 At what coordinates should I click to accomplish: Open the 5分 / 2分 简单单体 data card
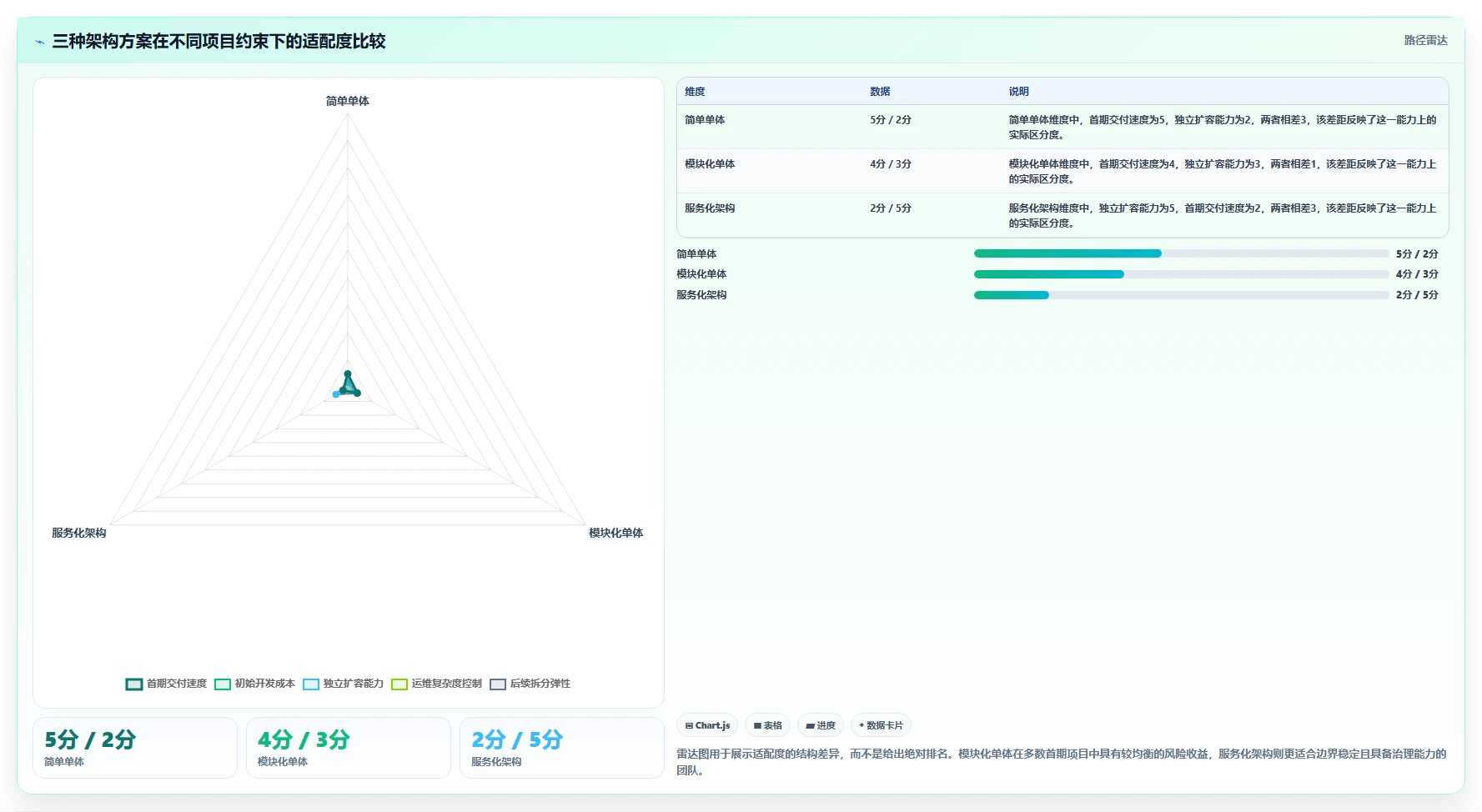coord(135,748)
